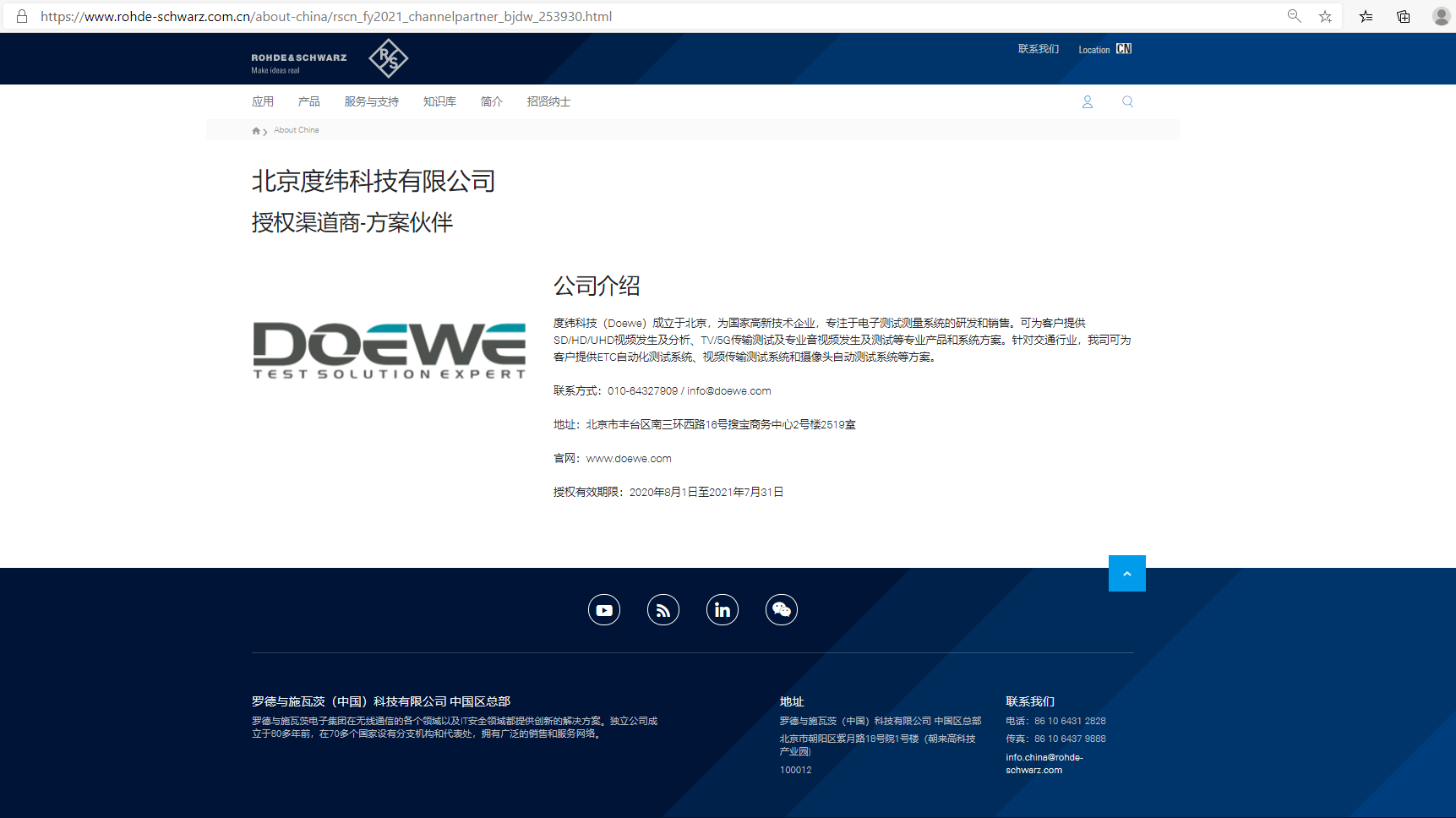The height and width of the screenshot is (818, 1456).
Task: Click the user account icon
Action: 1088,101
